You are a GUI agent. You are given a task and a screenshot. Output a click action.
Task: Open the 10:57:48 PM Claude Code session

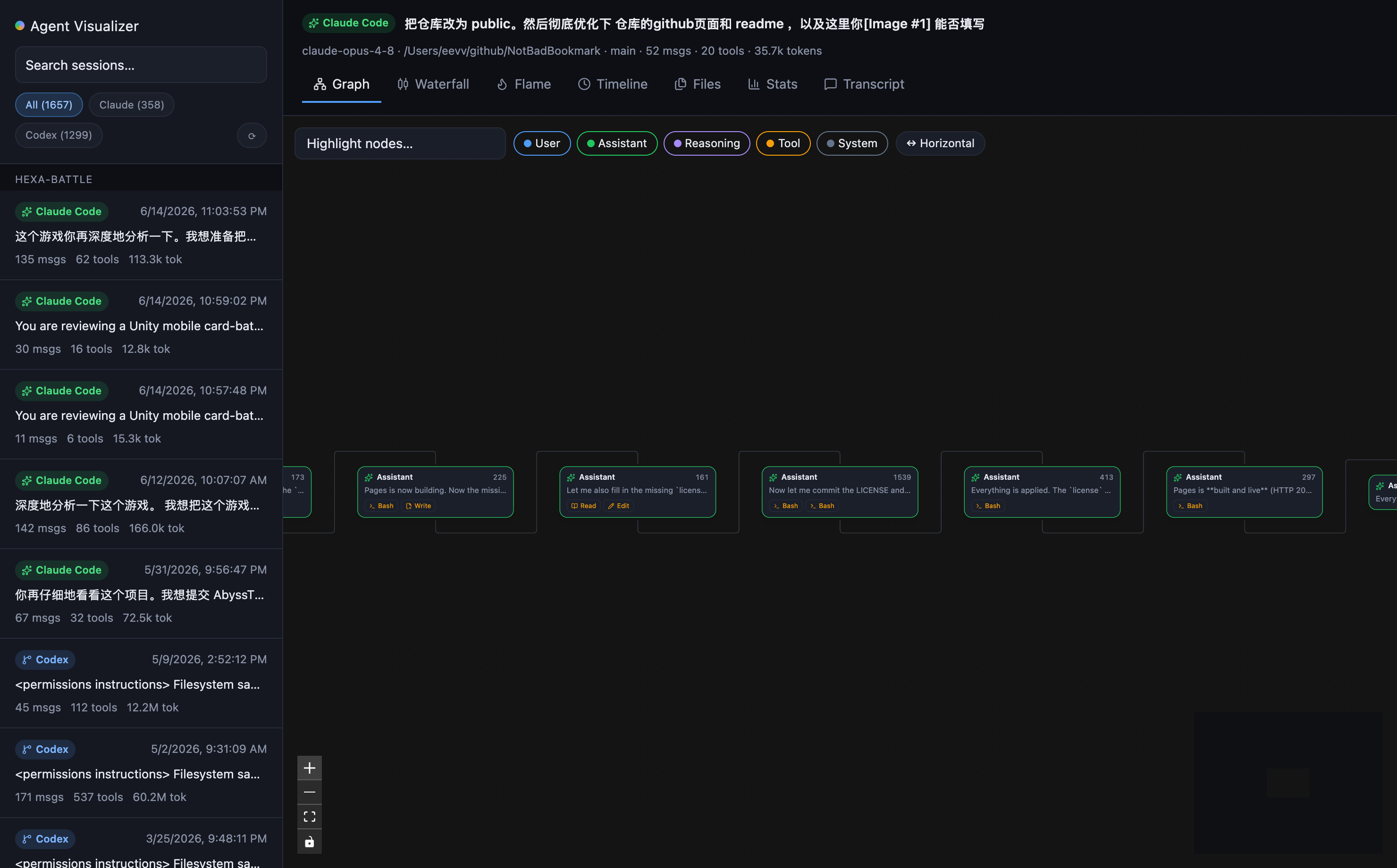141,415
